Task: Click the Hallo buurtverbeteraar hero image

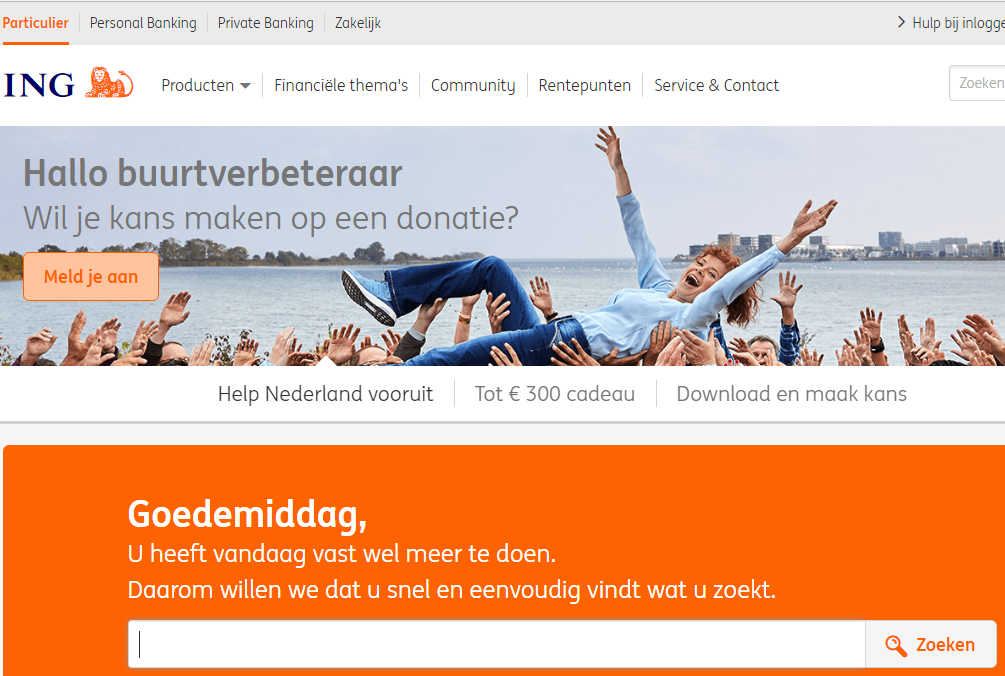Action: point(502,246)
